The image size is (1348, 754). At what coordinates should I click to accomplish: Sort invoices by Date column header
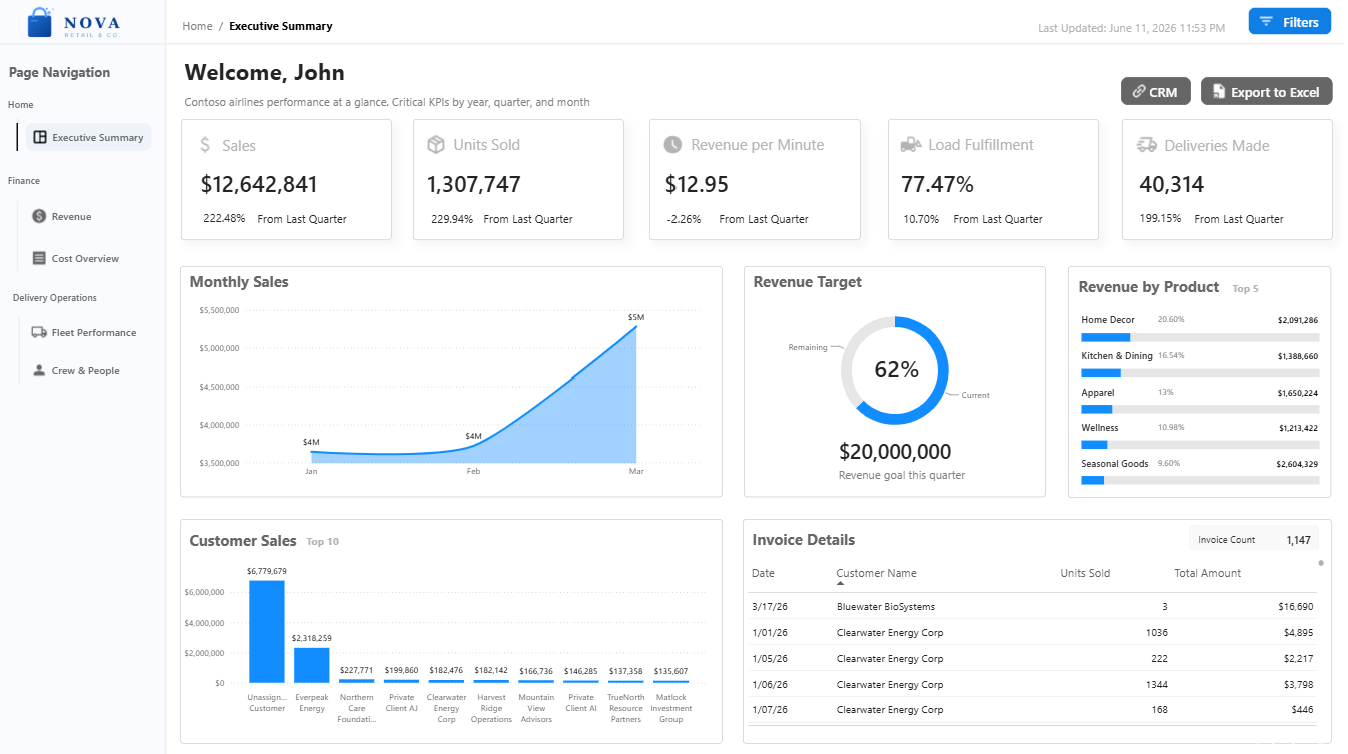[763, 573]
